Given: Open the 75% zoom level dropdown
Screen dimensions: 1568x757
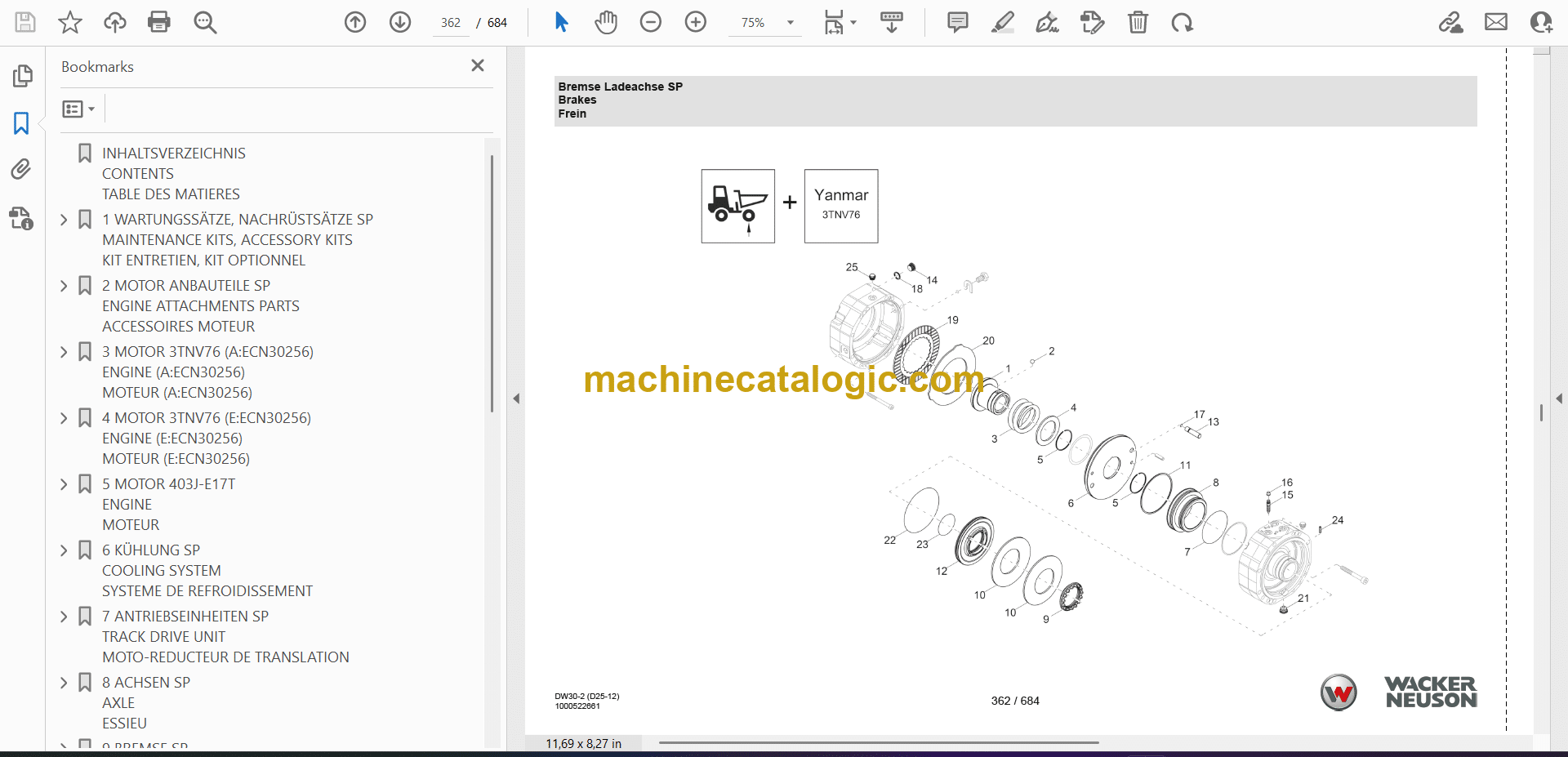Looking at the screenshot, I should tap(790, 23).
